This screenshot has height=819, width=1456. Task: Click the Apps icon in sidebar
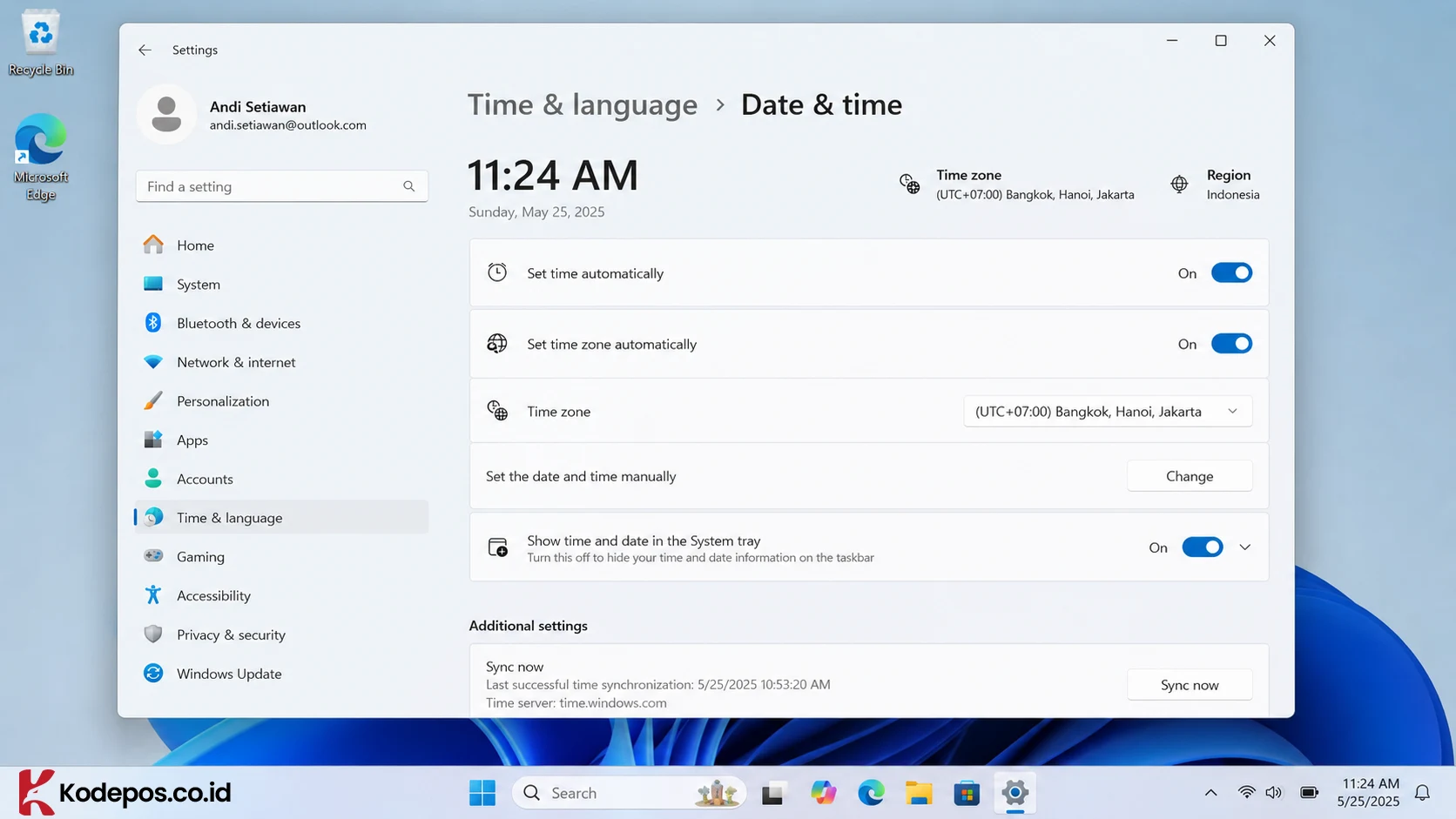pos(153,440)
